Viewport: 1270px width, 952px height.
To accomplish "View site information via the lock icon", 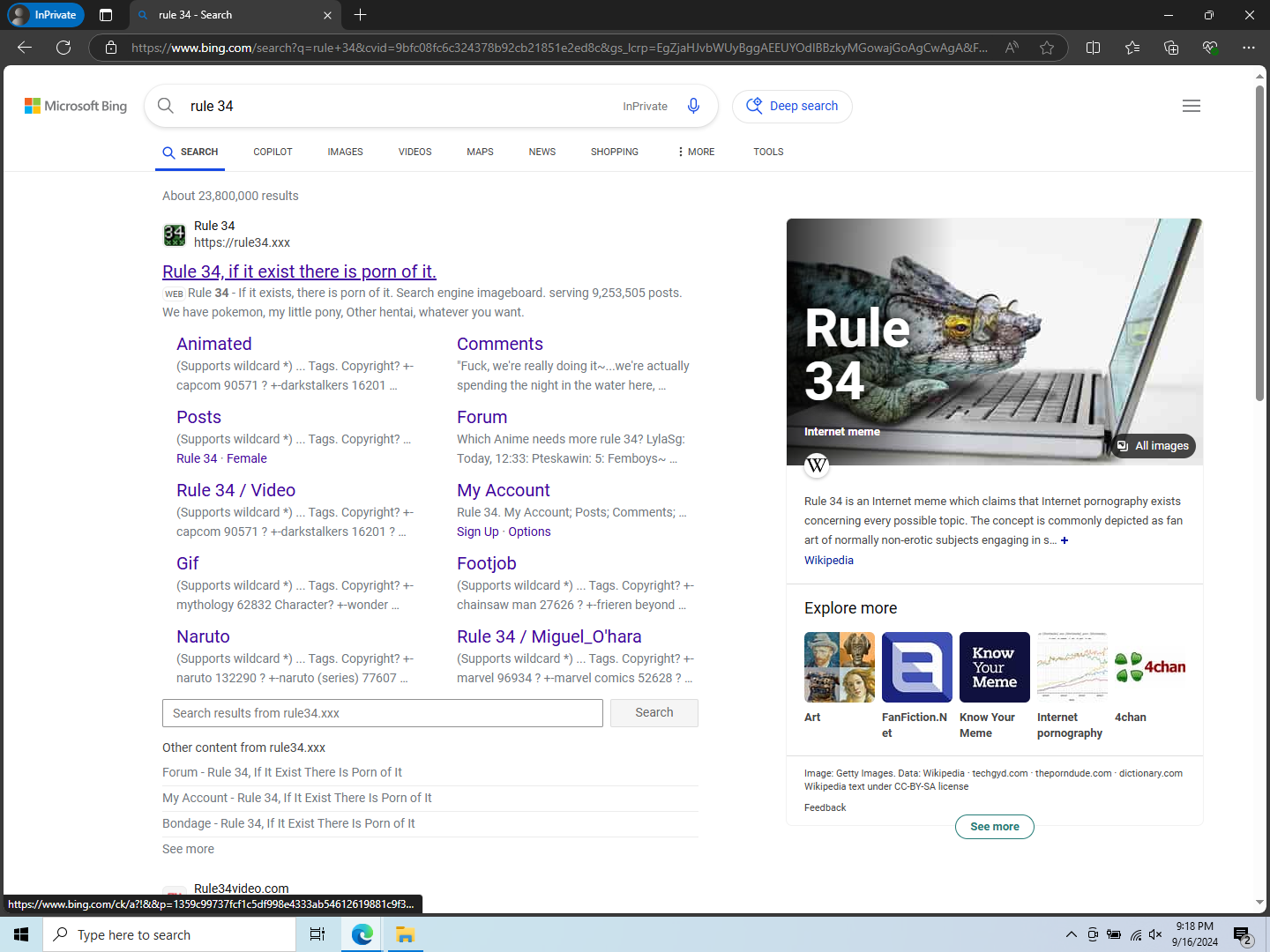I will (111, 48).
